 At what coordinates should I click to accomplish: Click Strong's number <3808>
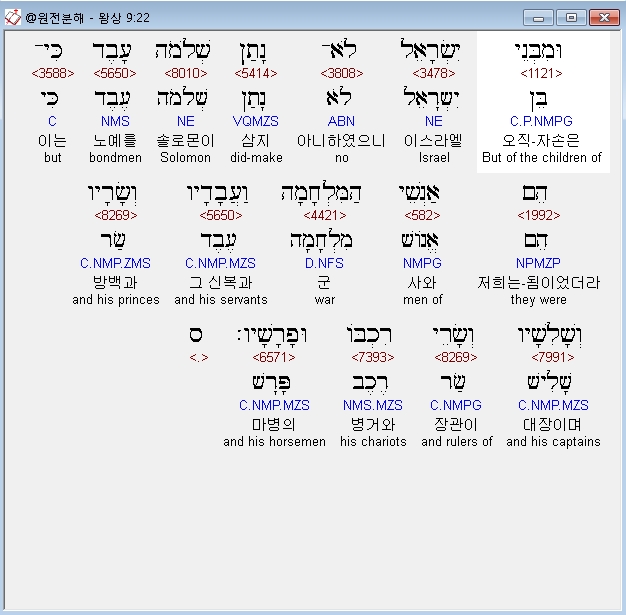(x=342, y=73)
